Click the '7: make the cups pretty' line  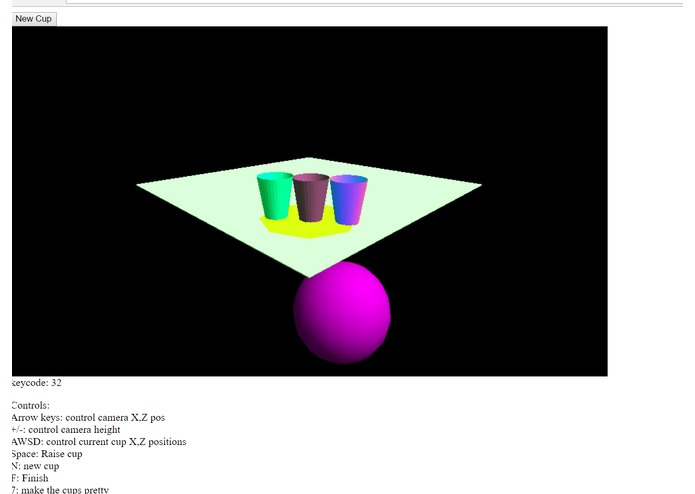(x=60, y=490)
